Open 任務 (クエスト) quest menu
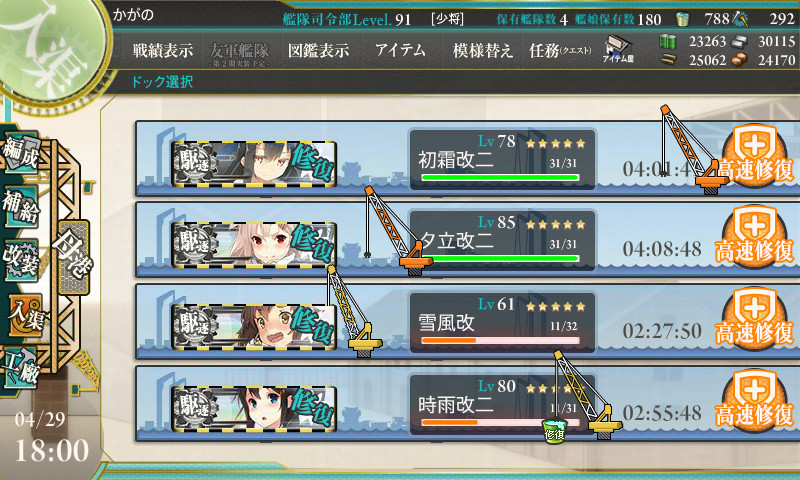The height and width of the screenshot is (480, 800). (x=560, y=50)
